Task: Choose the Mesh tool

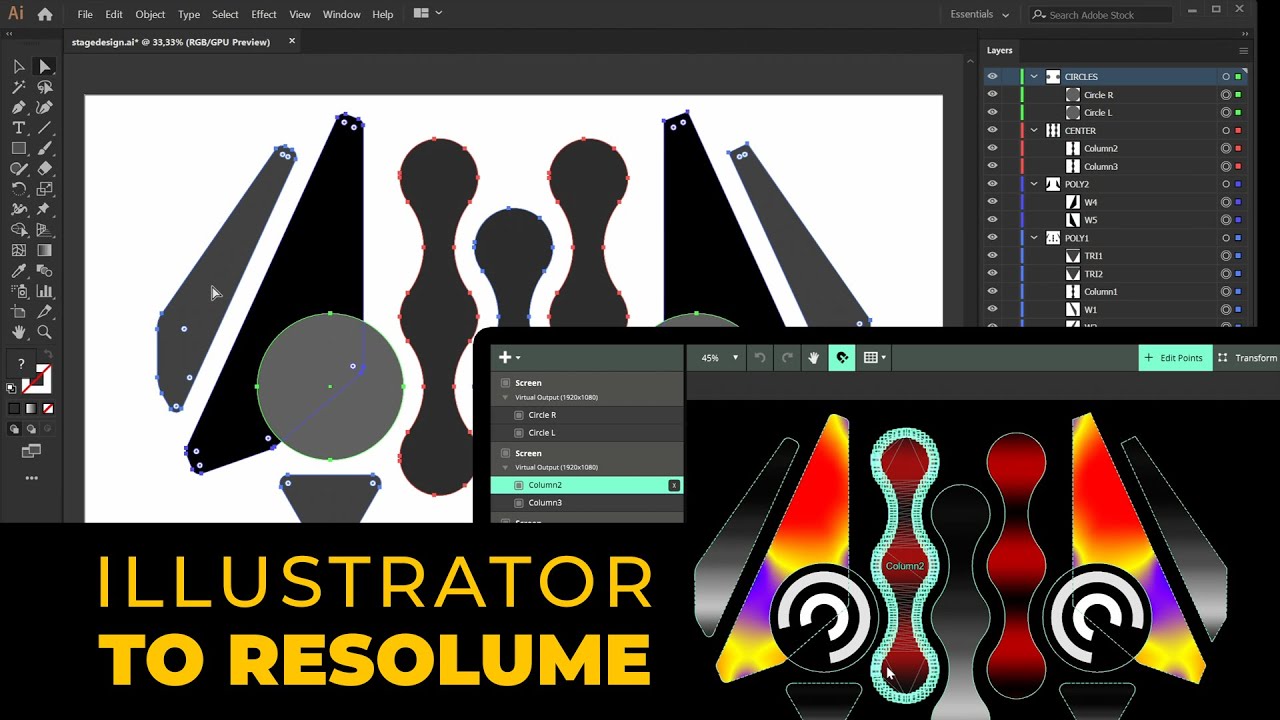Action: pos(19,251)
